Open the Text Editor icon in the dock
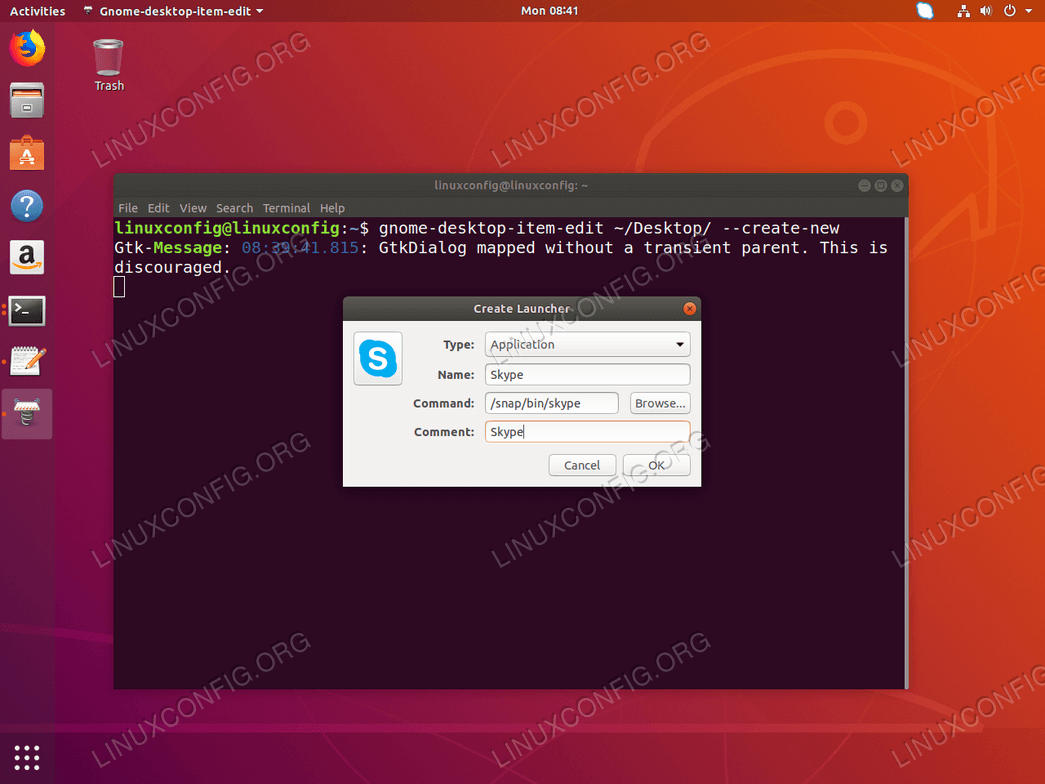Screen dimensions: 1045x784 point(26,362)
